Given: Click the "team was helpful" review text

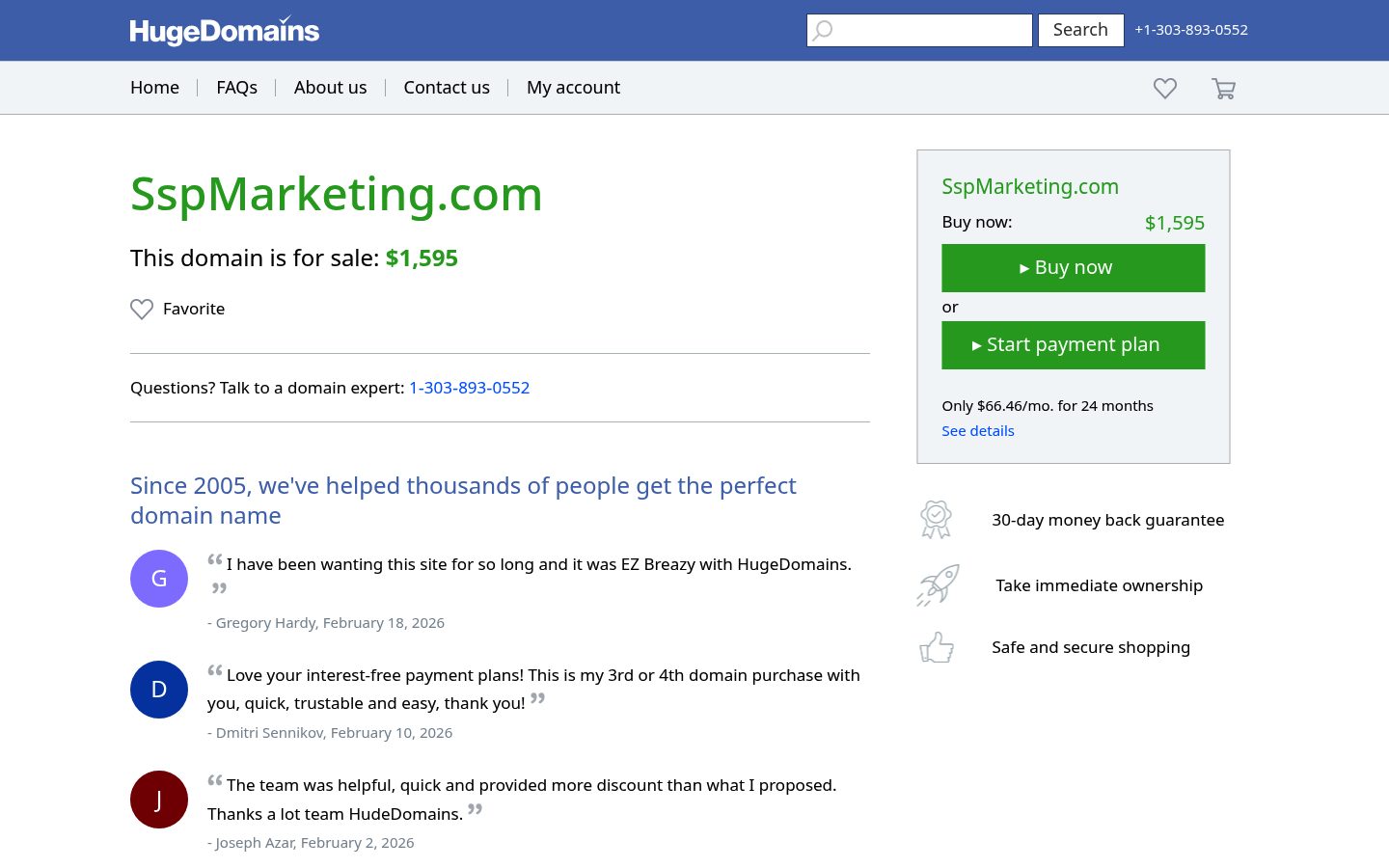Looking at the screenshot, I should click(x=522, y=800).
